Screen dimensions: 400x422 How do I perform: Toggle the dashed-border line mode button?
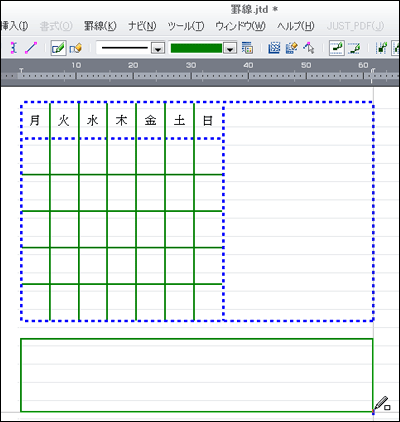pos(354,48)
